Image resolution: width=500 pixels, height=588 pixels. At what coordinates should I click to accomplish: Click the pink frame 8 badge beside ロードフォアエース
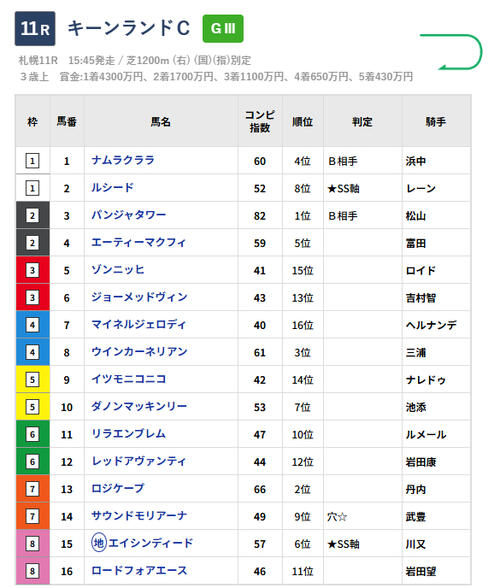coord(32,571)
